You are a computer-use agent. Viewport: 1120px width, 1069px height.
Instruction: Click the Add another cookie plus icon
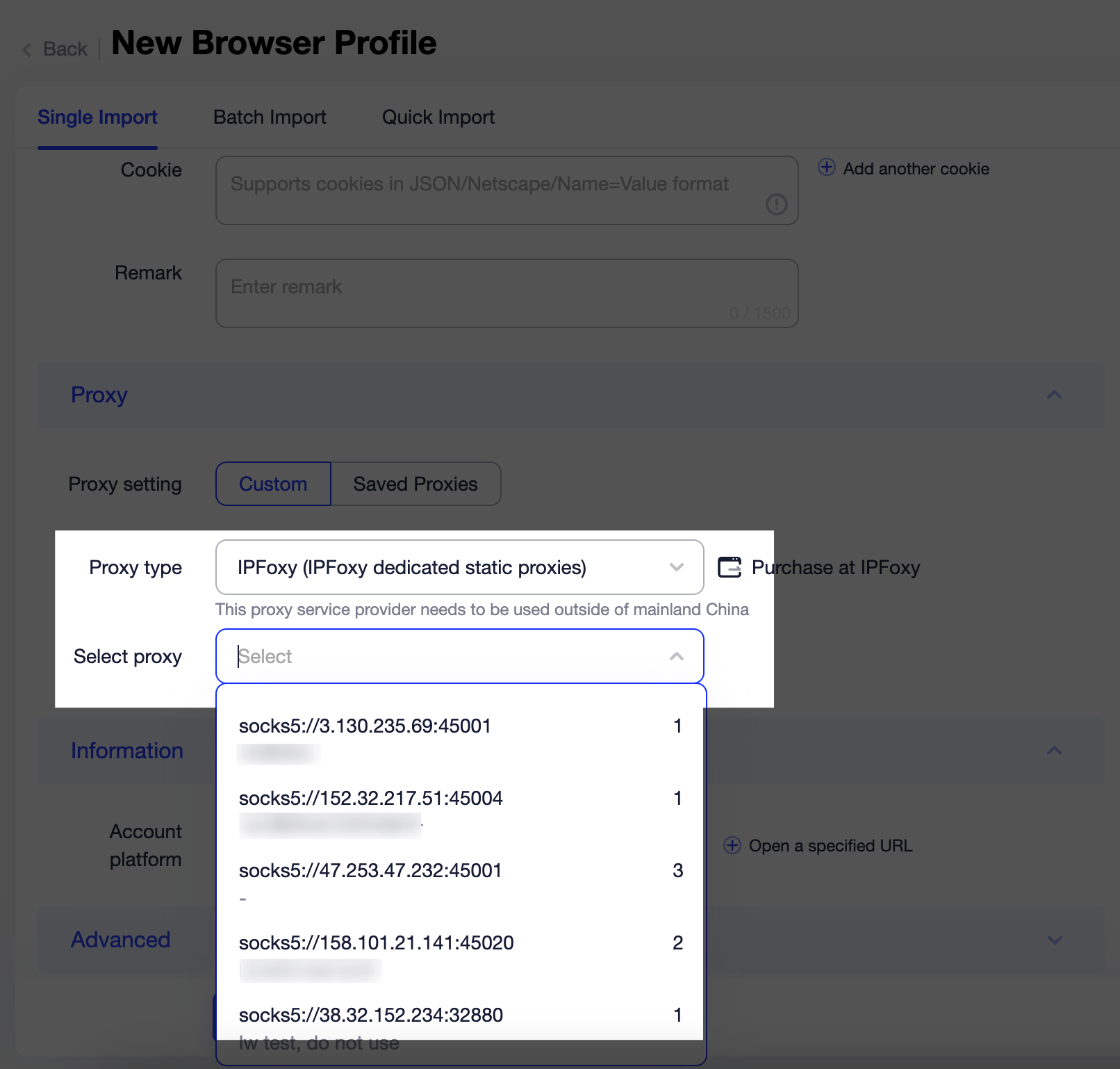click(x=825, y=168)
